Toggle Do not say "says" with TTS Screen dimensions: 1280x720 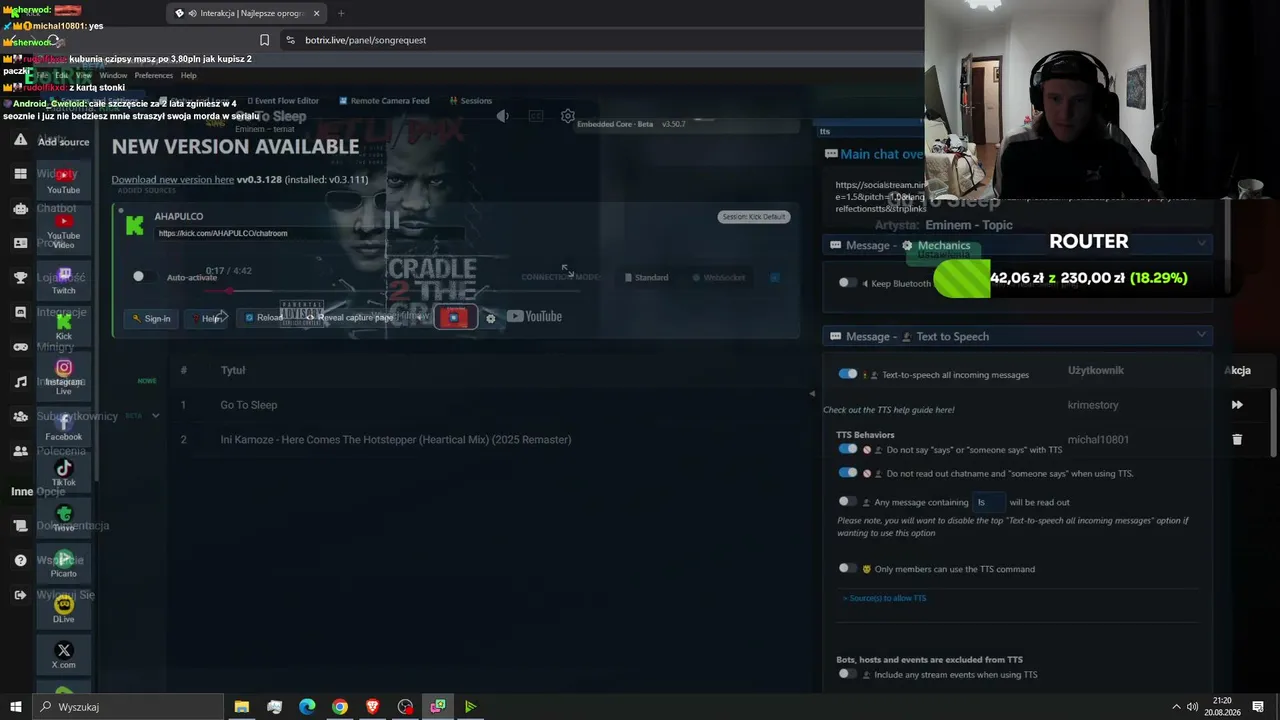848,449
